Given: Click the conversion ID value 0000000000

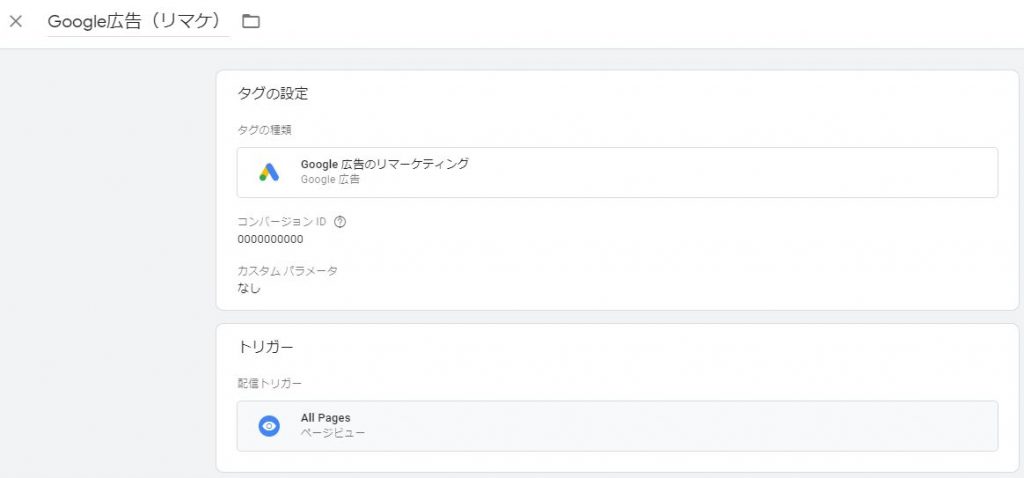Looking at the screenshot, I should click(x=270, y=239).
